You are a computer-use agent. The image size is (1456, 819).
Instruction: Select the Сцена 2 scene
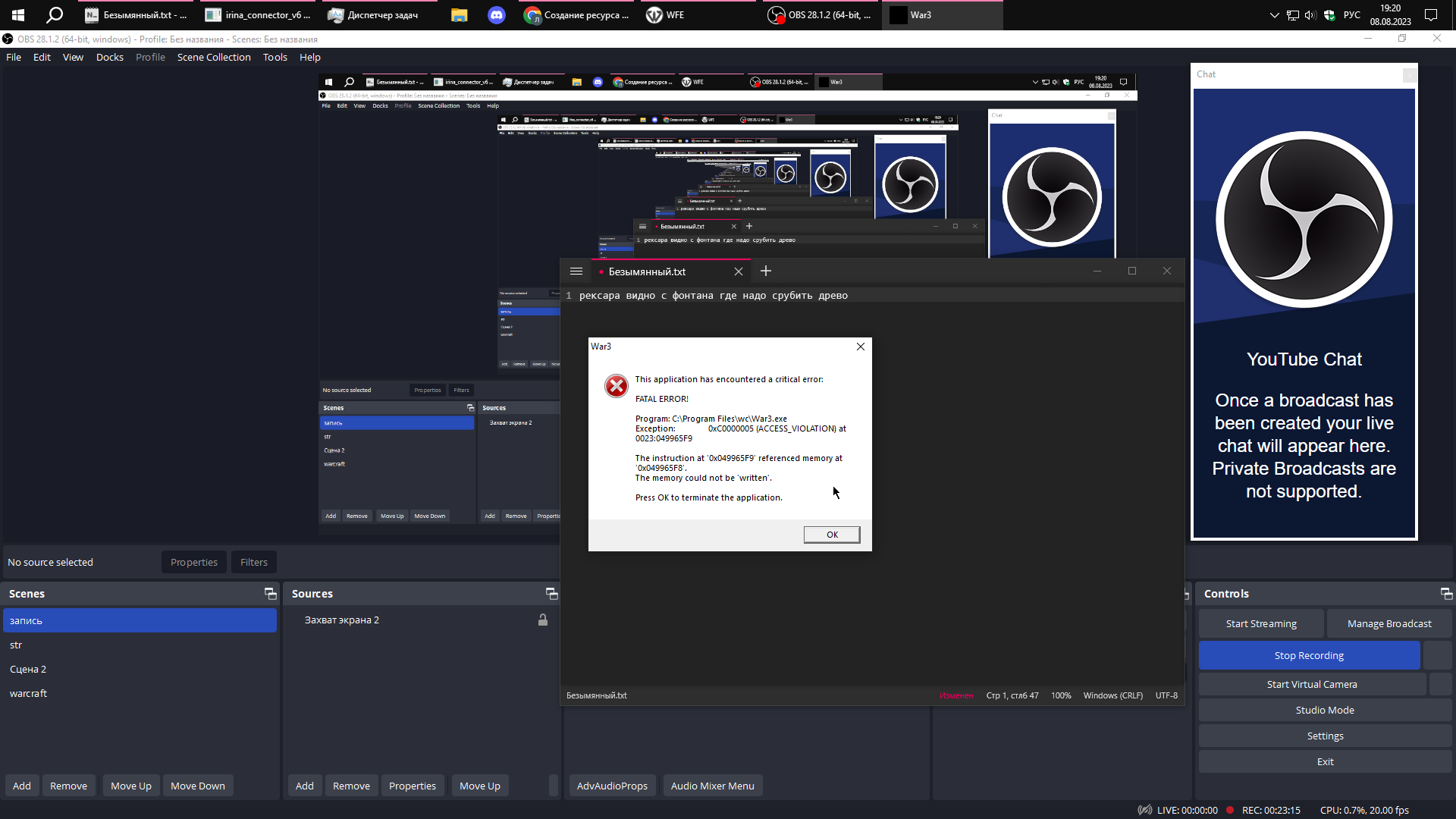140,669
